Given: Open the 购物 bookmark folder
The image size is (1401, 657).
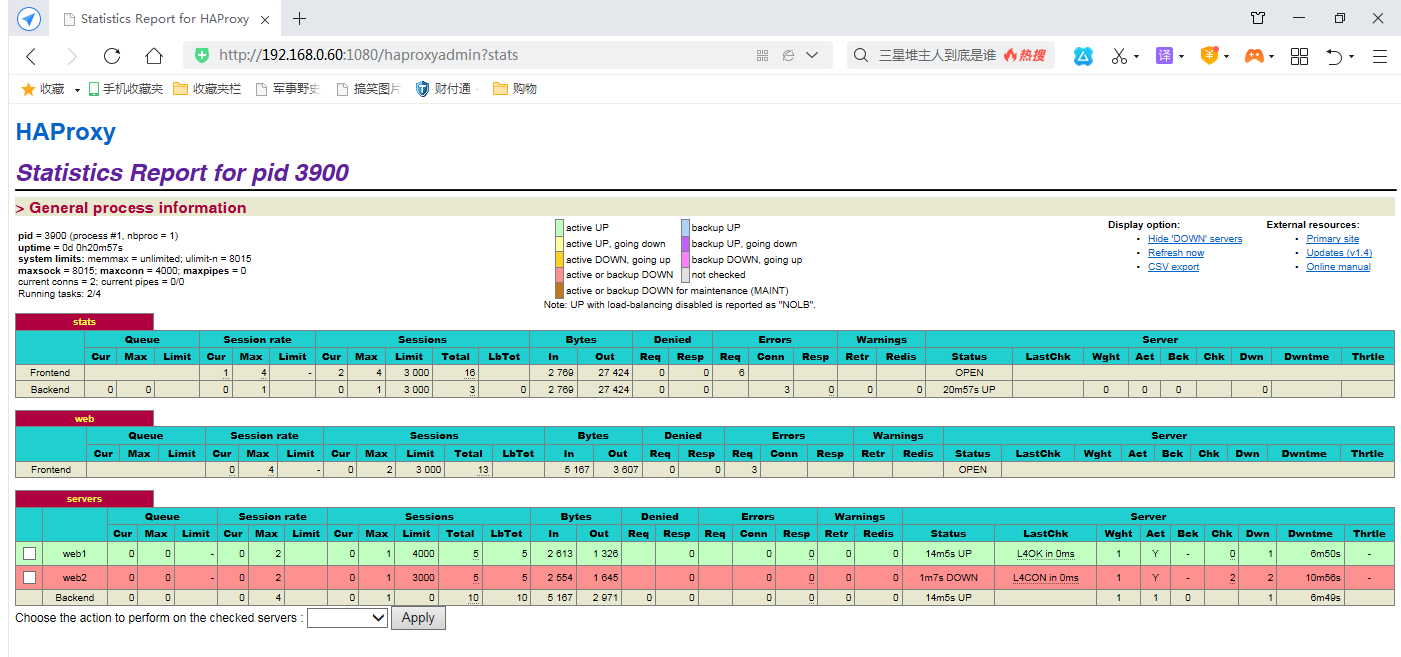Looking at the screenshot, I should pyautogui.click(x=515, y=89).
